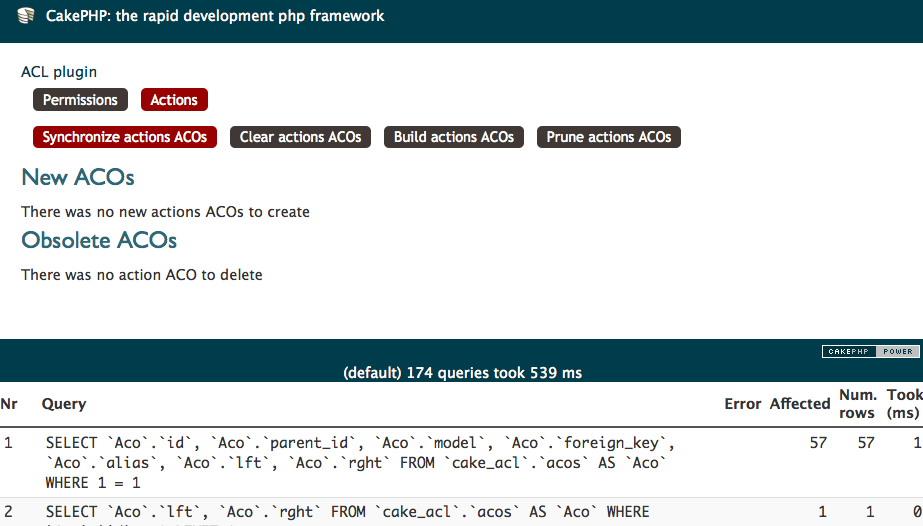Click the Obsolete ACOs heading
The width and height of the screenshot is (923, 526).
[99, 241]
